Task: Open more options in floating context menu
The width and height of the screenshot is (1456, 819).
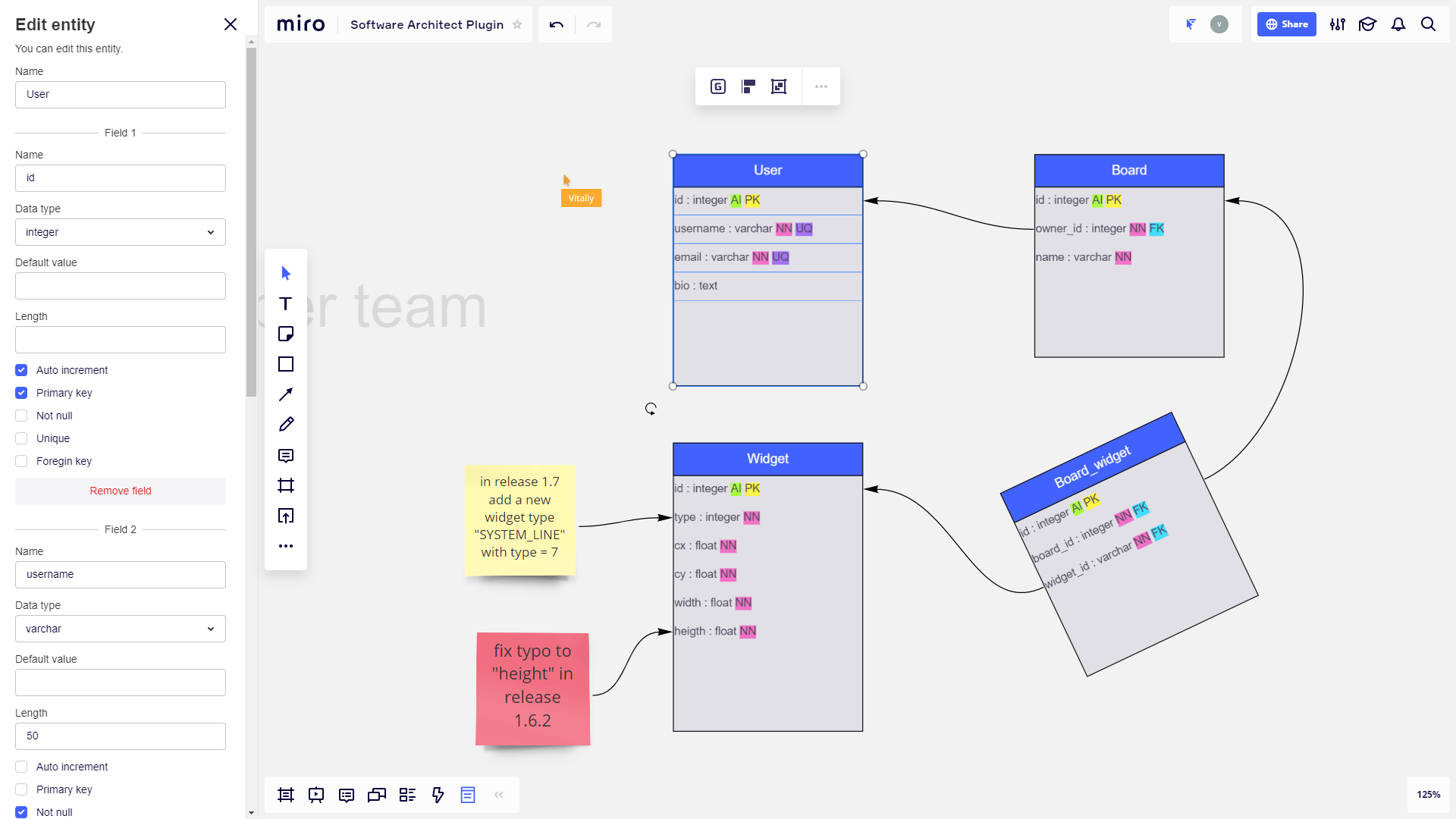Action: [x=821, y=86]
